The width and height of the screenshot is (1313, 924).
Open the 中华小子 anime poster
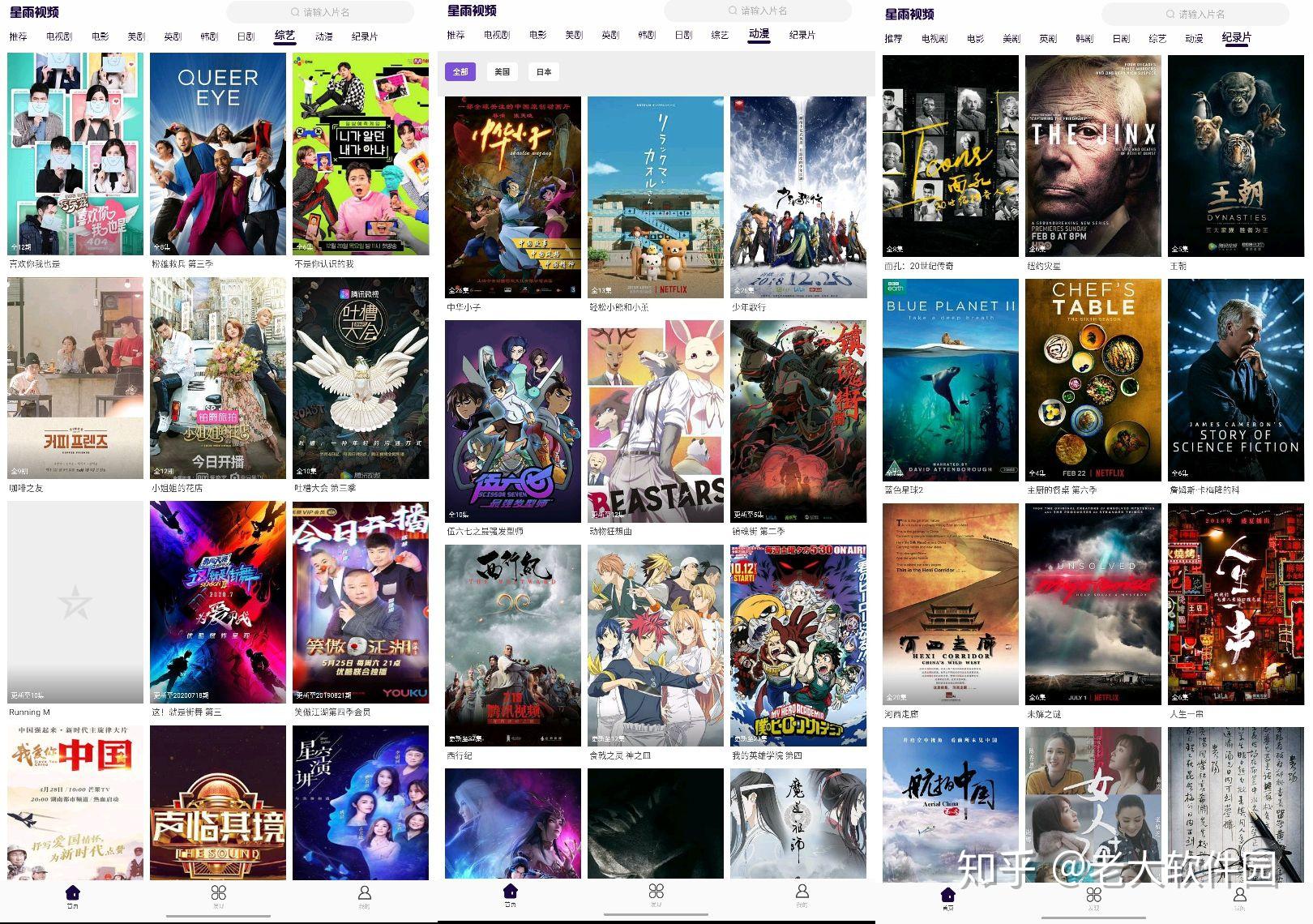(x=513, y=197)
